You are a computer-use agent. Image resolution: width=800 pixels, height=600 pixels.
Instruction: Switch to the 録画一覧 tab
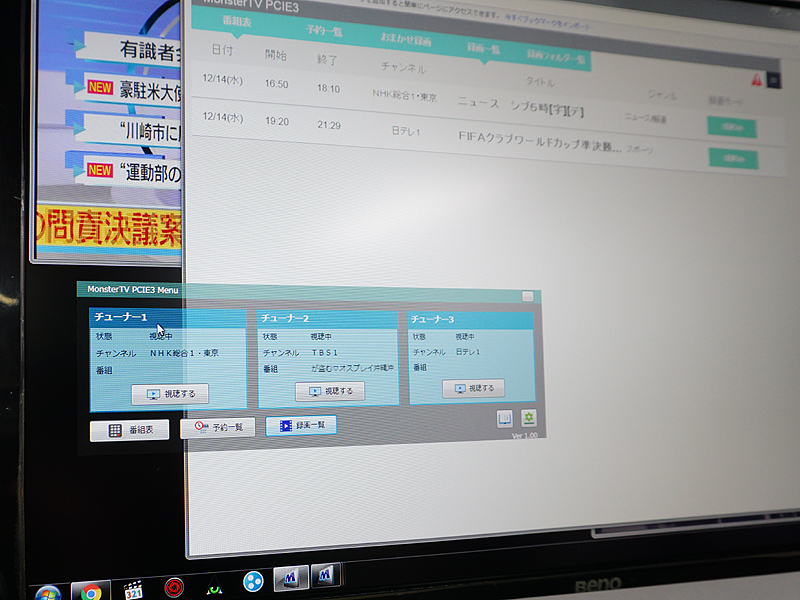(x=483, y=48)
